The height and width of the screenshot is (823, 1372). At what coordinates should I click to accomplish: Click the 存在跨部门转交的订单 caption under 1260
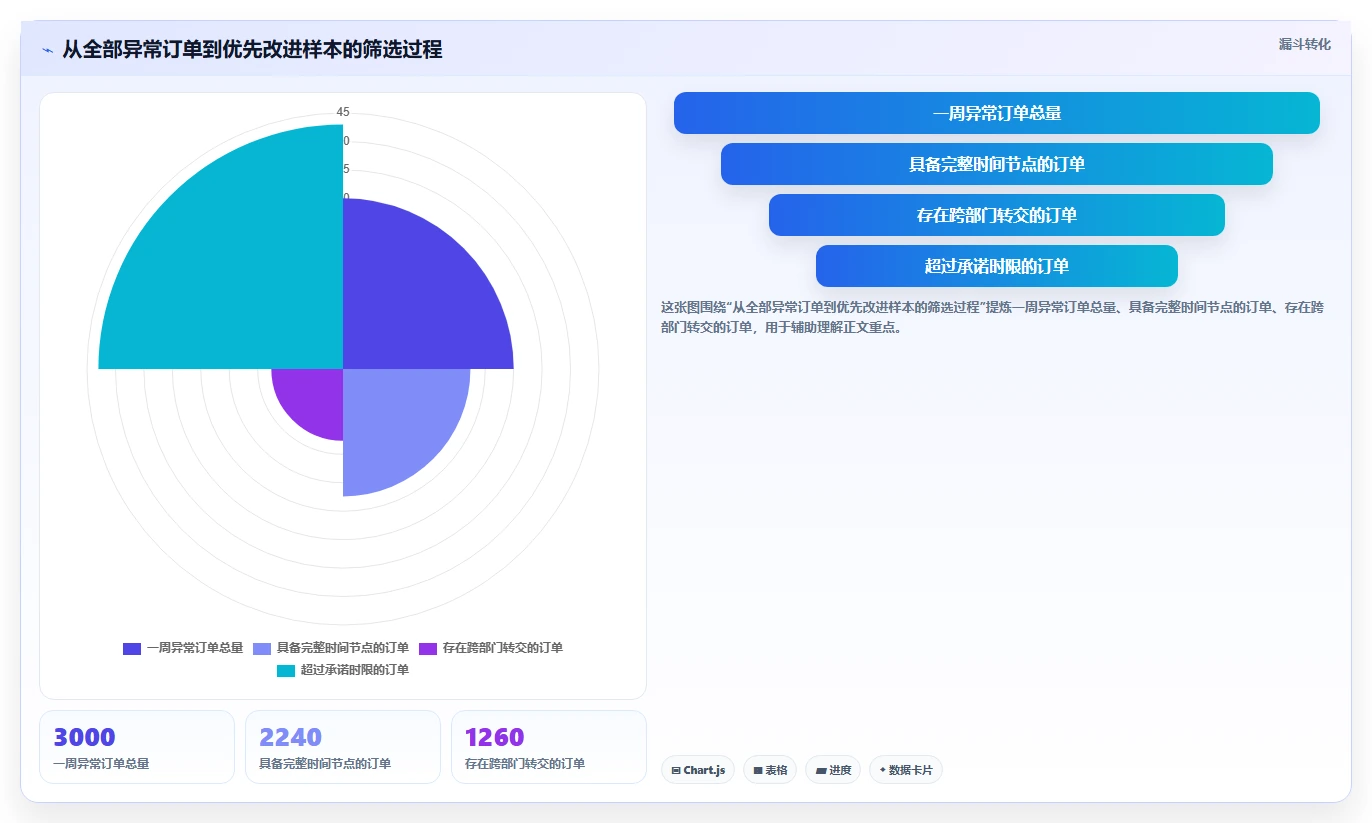click(525, 763)
